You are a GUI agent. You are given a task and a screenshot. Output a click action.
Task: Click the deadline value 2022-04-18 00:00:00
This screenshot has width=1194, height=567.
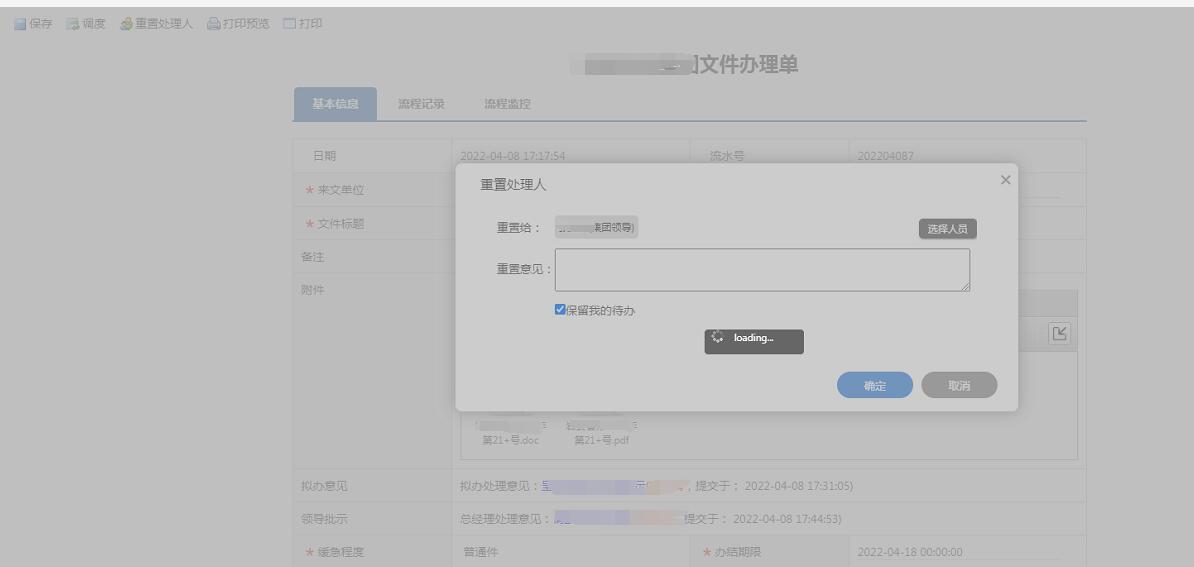pos(910,552)
